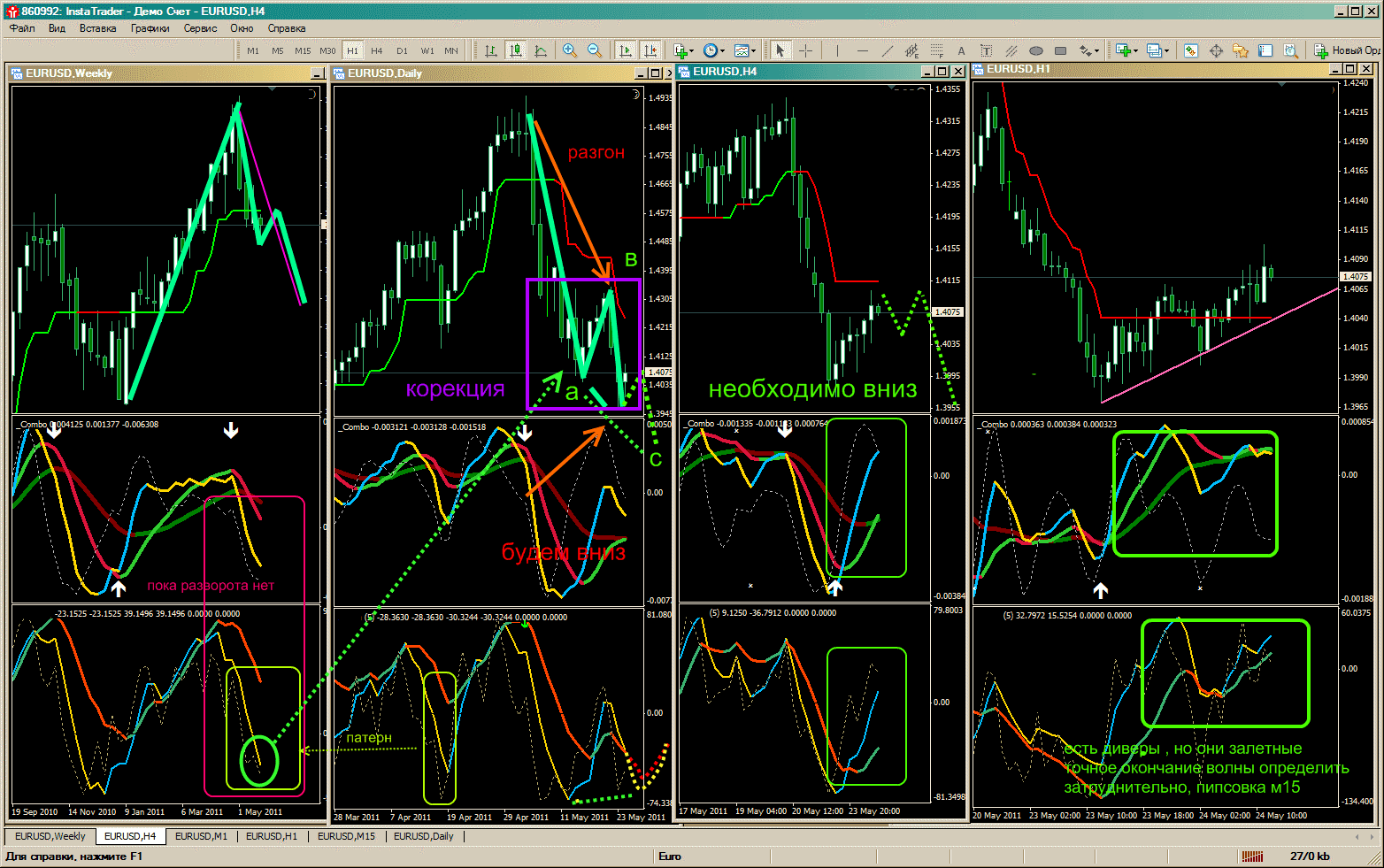The image size is (1384, 868).
Task: Draw a horizontal line
Action: point(863,50)
